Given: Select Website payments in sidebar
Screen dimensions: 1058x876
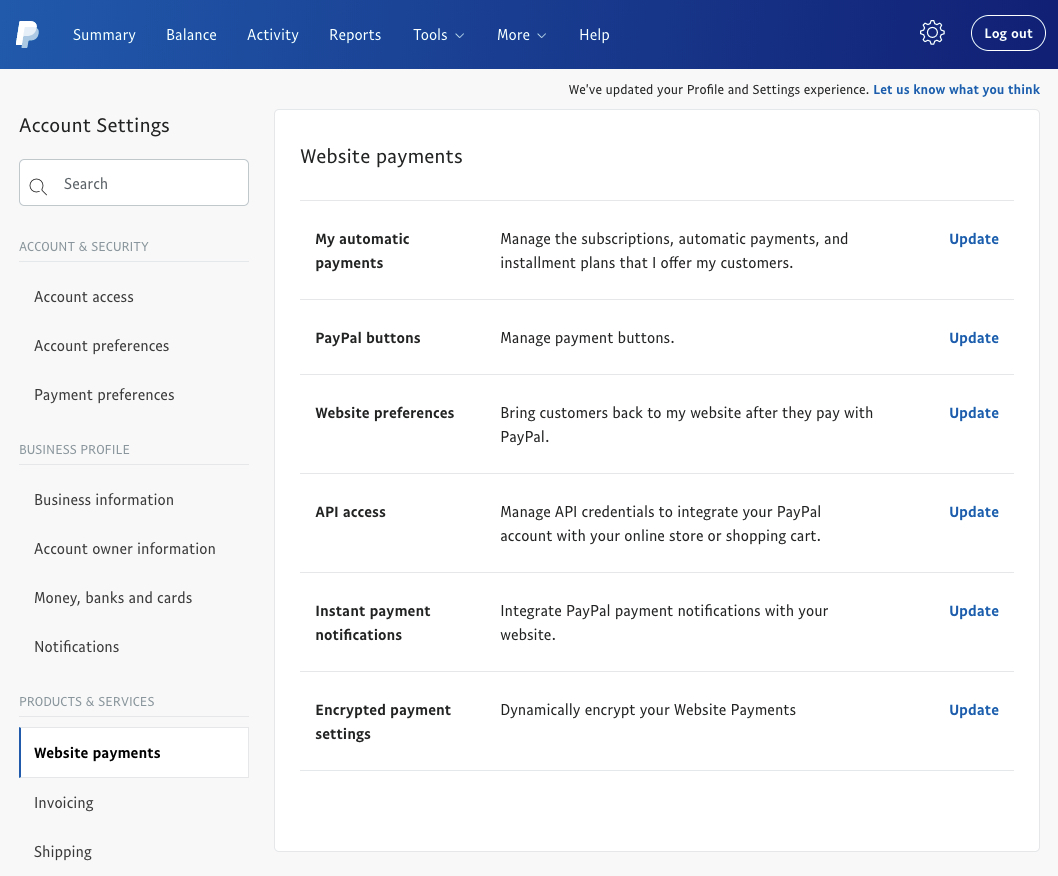Looking at the screenshot, I should [134, 752].
